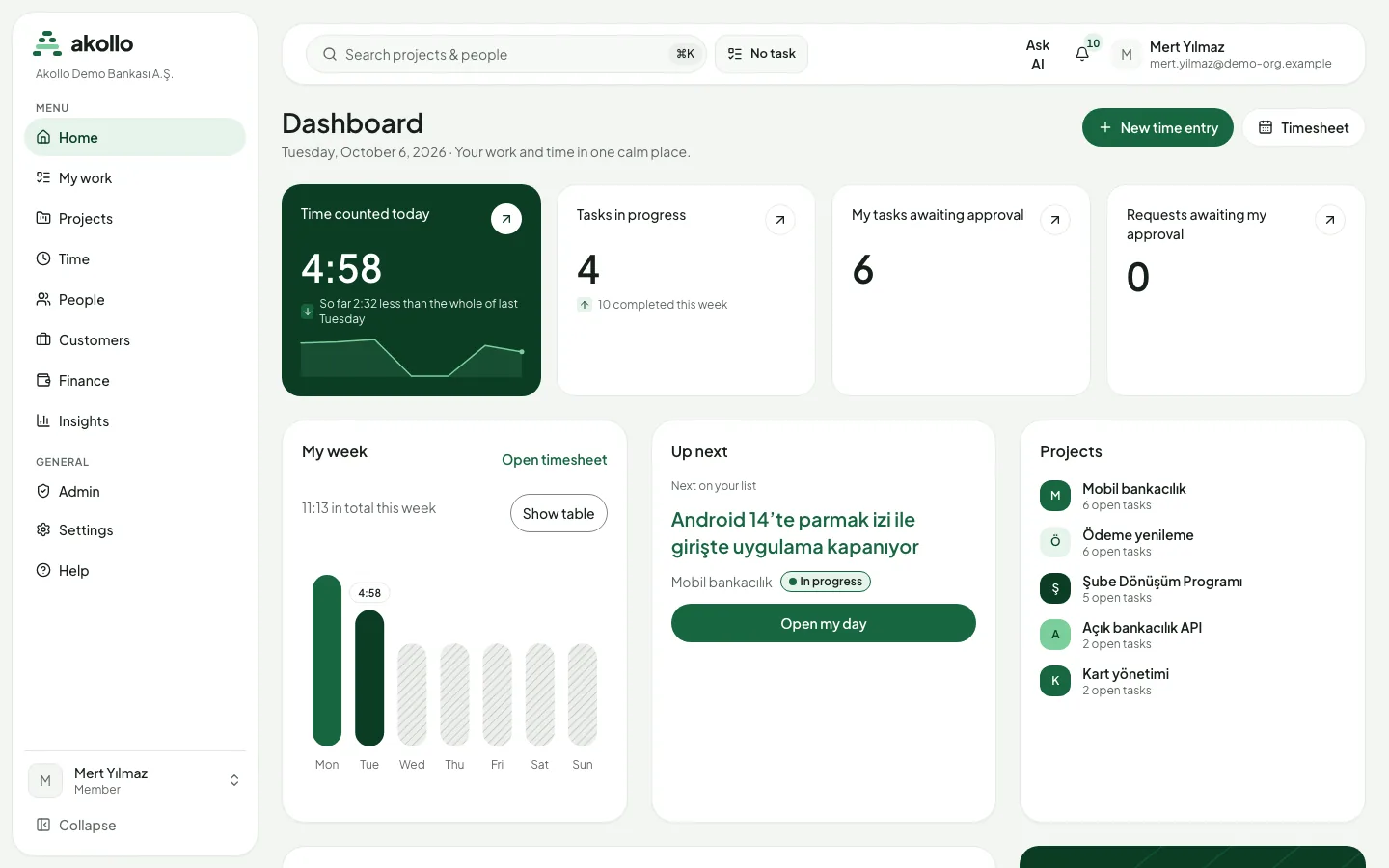Click Show table button
The image size is (1389, 868).
[558, 513]
